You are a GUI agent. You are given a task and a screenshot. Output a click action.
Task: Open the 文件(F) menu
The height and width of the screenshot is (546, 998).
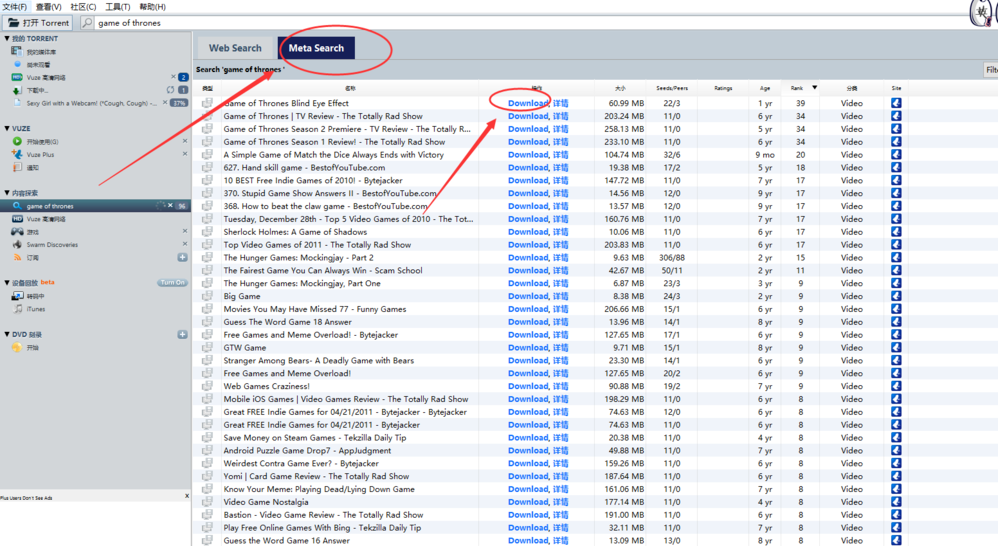click(x=14, y=7)
